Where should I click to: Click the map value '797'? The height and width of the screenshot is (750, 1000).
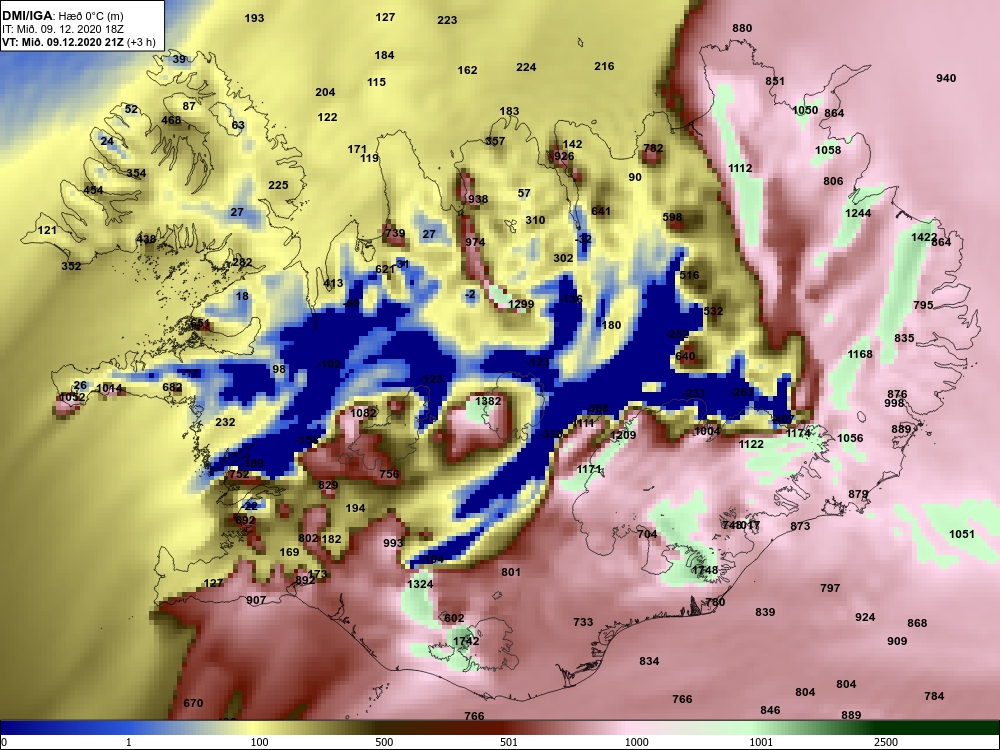point(830,588)
